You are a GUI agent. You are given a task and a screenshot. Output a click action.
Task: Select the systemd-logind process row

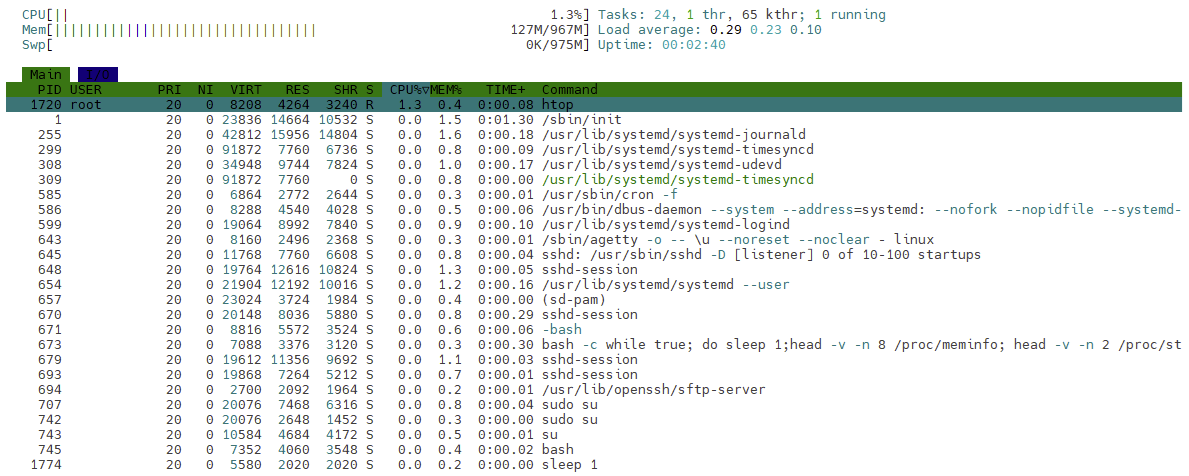tap(594, 224)
